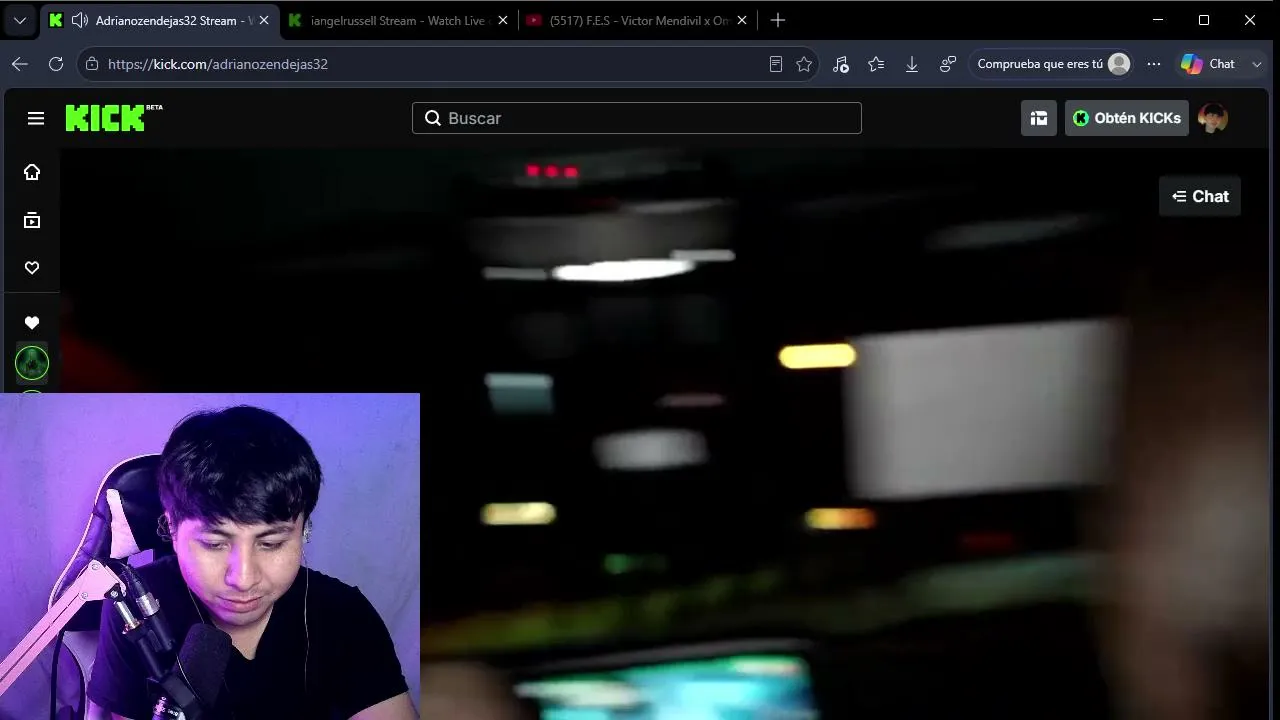Go to the Kick home logo
Screen dimensions: 1280x720
pyautogui.click(x=113, y=117)
